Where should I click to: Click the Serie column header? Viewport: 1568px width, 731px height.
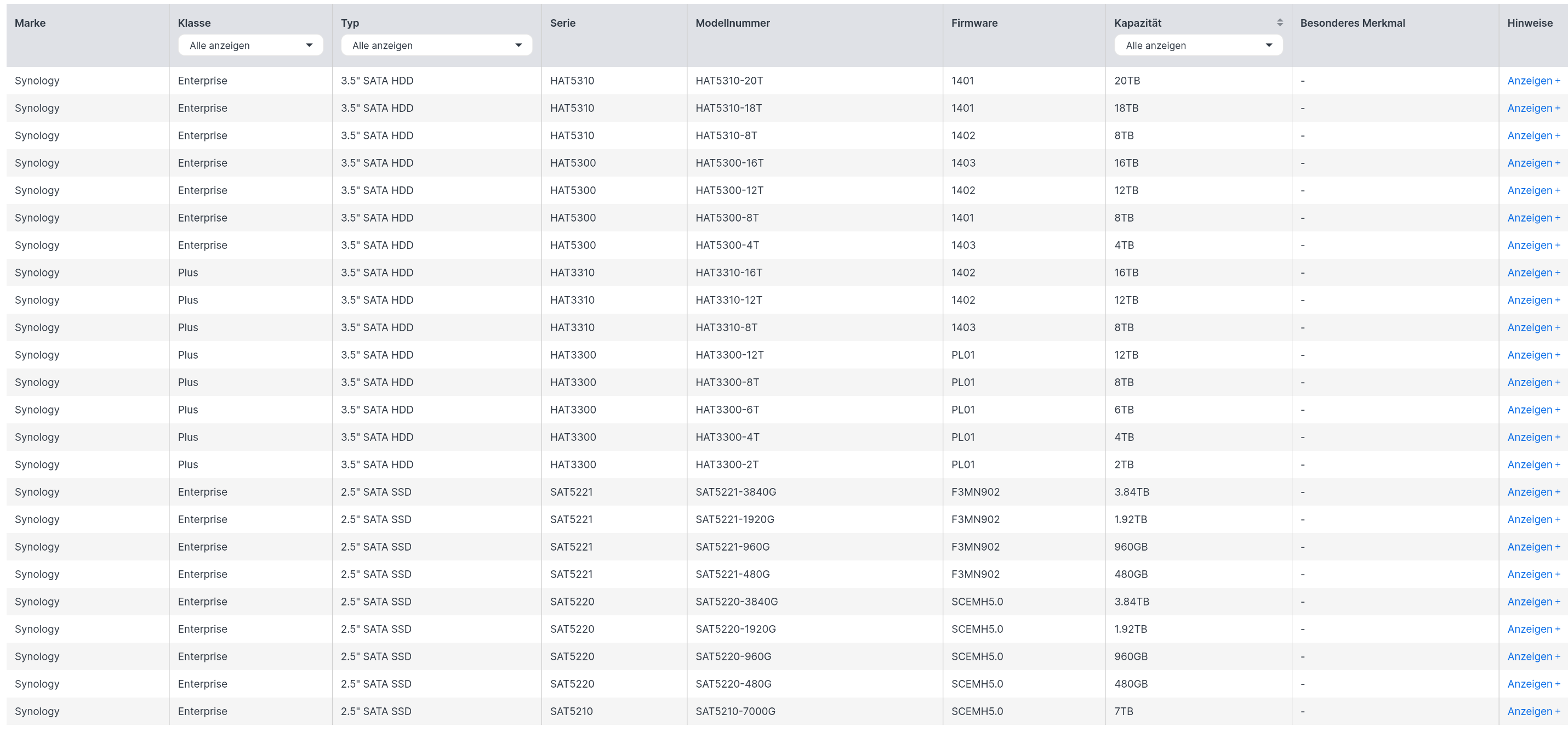point(562,23)
